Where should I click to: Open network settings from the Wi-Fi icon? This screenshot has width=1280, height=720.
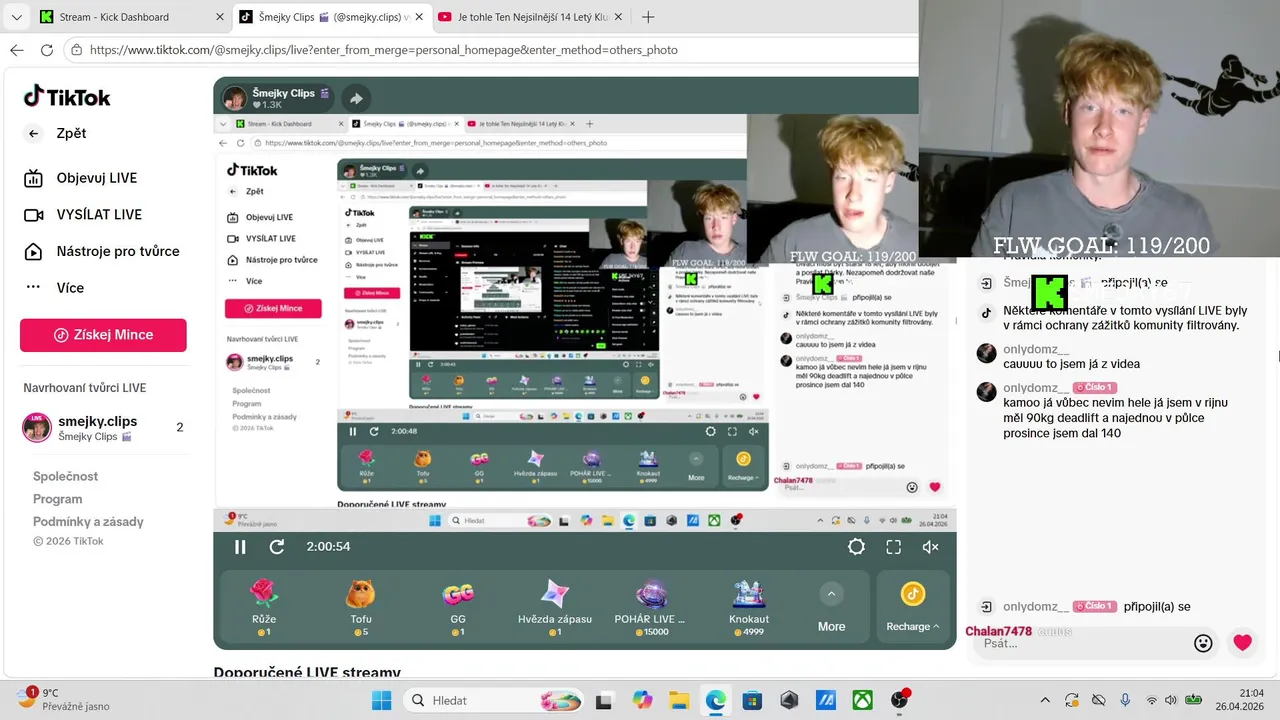click(x=1151, y=700)
